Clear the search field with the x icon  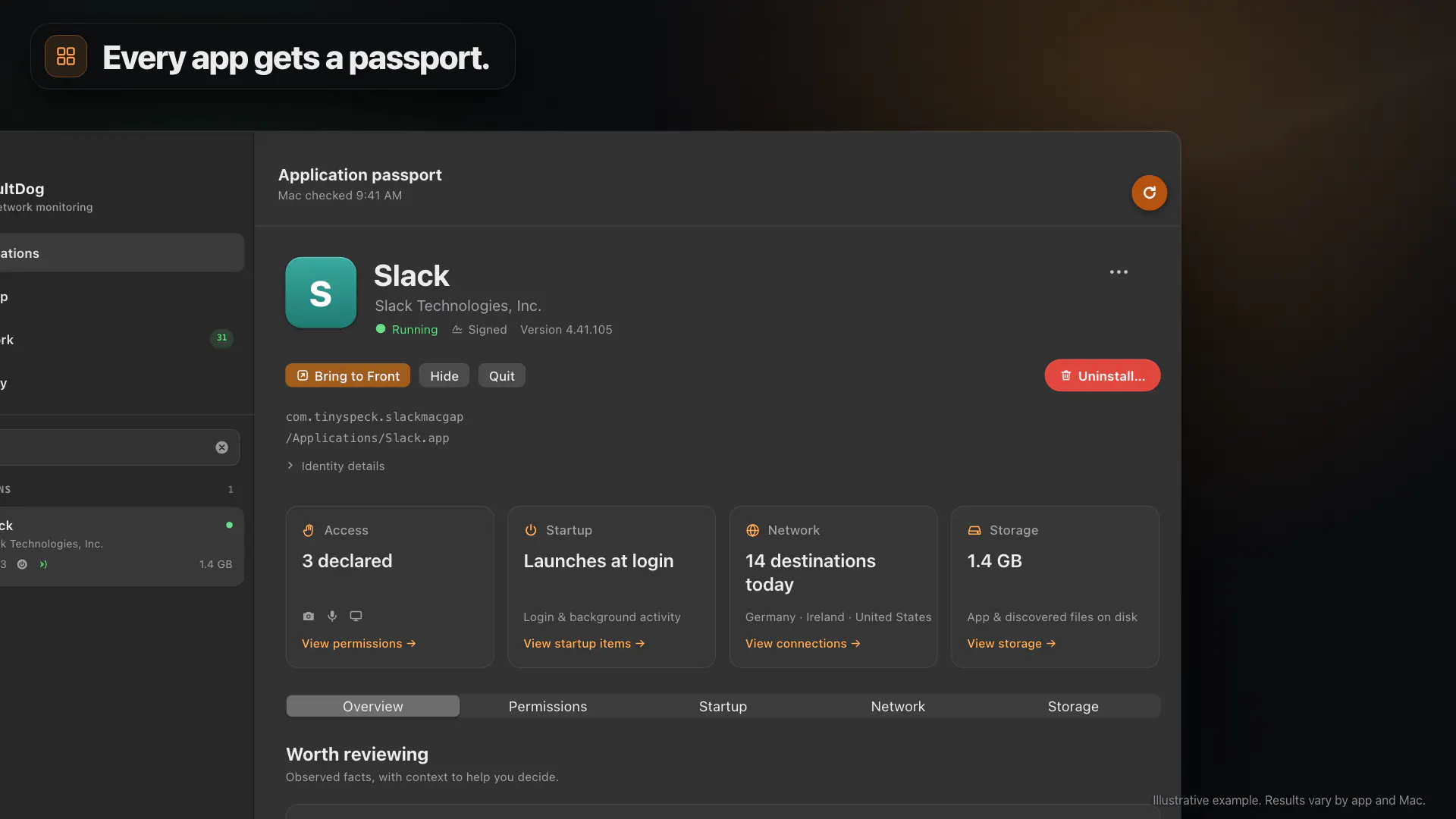(221, 447)
